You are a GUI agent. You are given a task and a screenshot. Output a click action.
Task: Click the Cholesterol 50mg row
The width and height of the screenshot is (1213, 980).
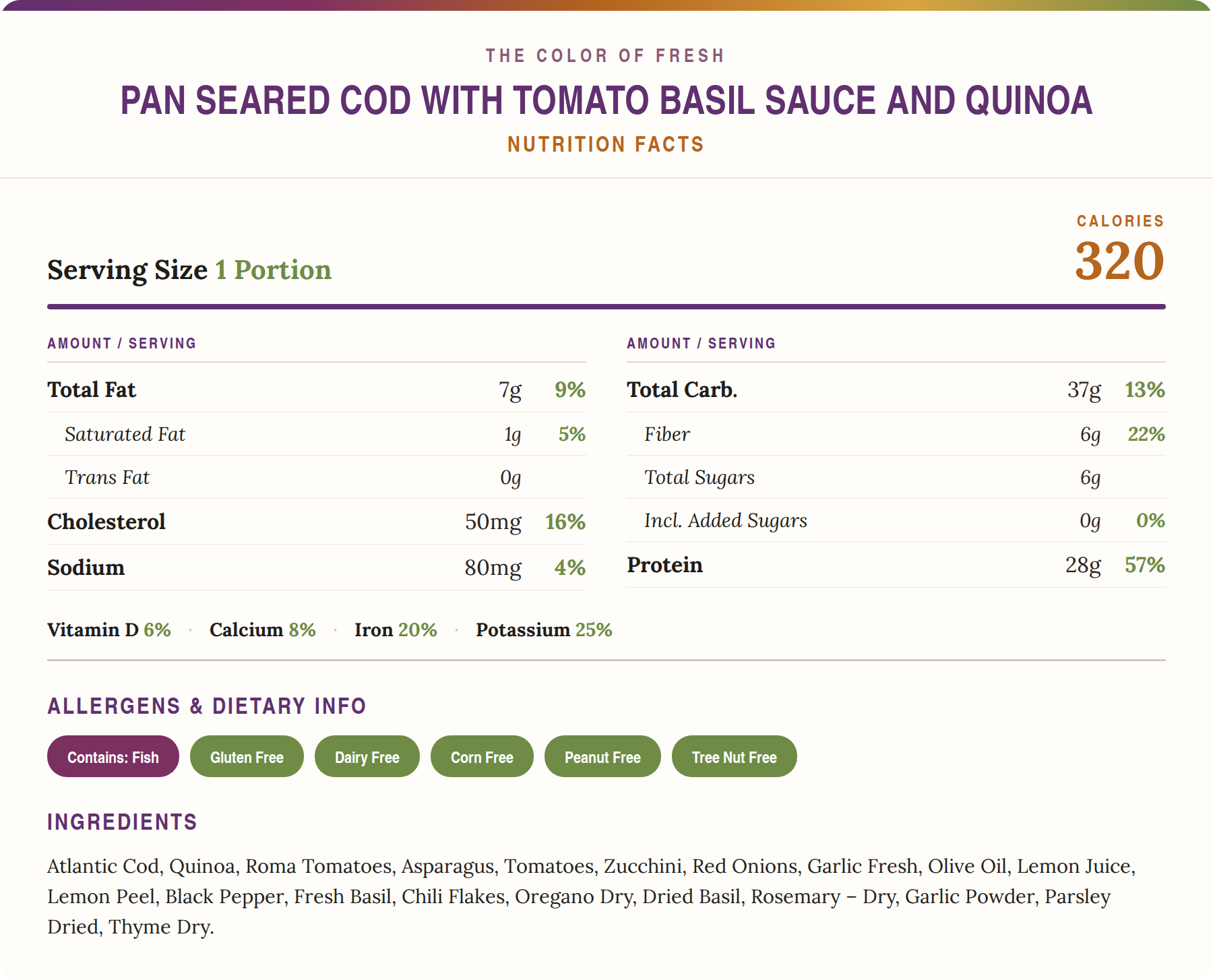pyautogui.click(x=317, y=522)
